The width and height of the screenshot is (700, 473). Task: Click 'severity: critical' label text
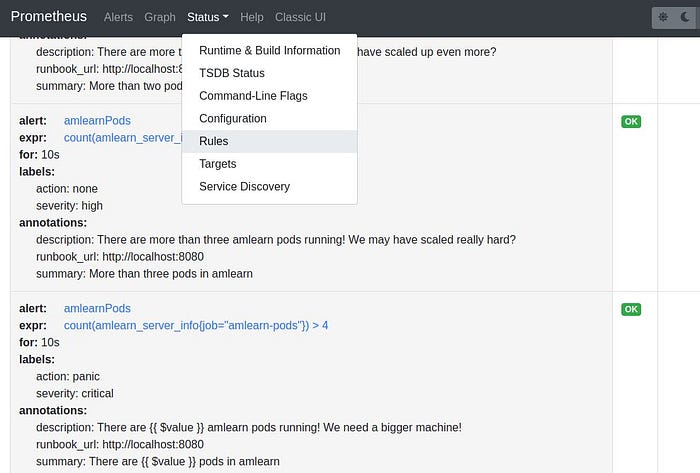(x=75, y=394)
